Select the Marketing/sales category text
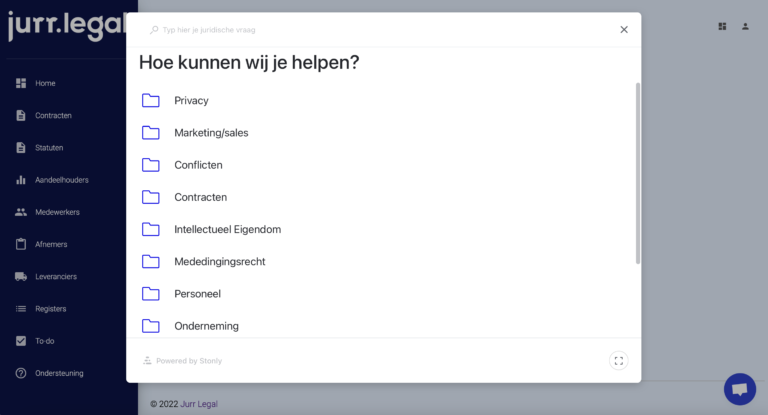768x415 pixels. 211,133
